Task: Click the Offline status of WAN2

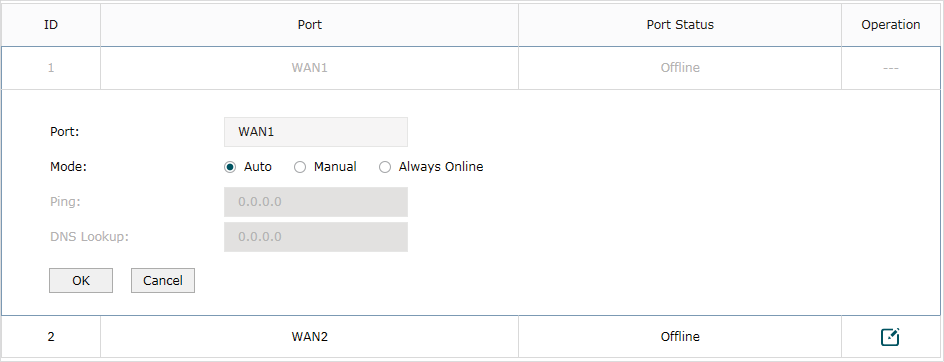Action: (680, 337)
